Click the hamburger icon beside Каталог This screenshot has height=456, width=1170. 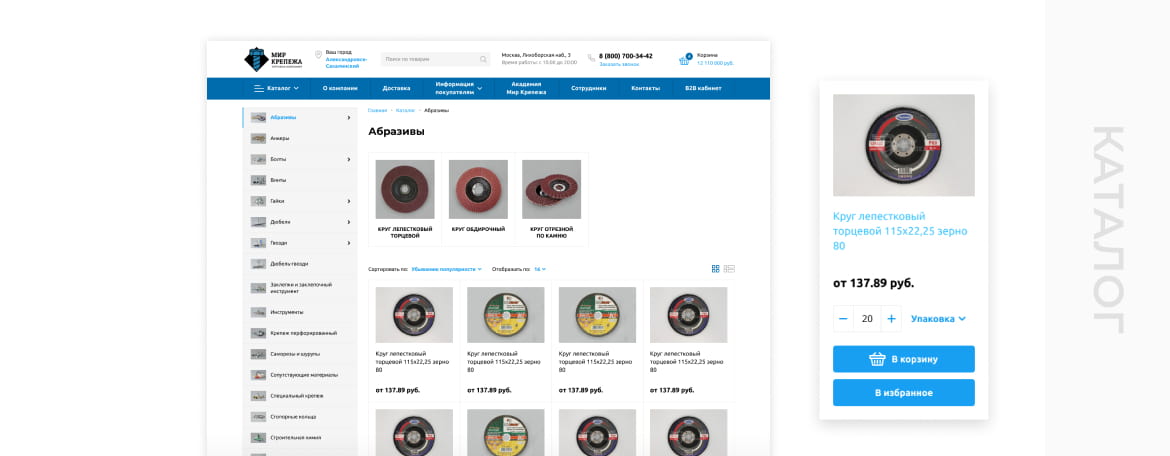click(x=259, y=88)
